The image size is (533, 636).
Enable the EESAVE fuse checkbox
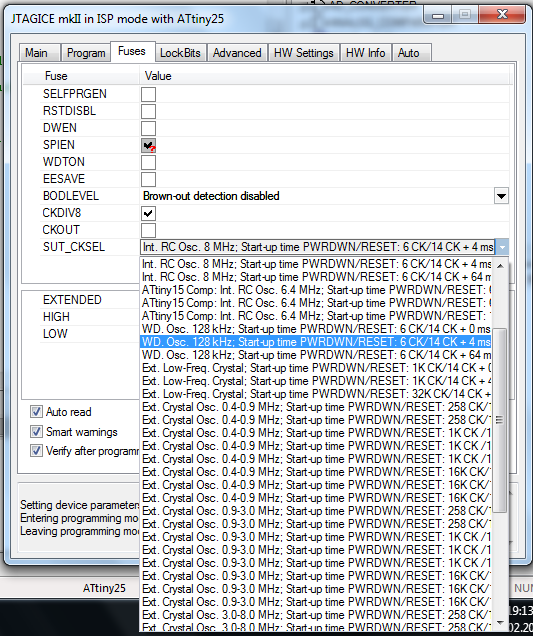pyautogui.click(x=148, y=179)
